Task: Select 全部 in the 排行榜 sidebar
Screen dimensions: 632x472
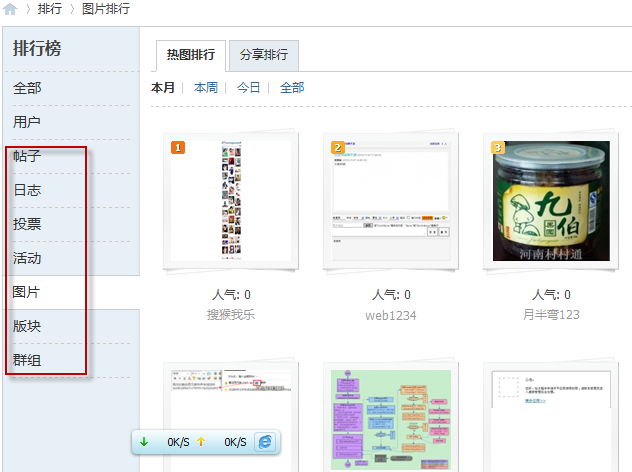Action: coord(27,88)
